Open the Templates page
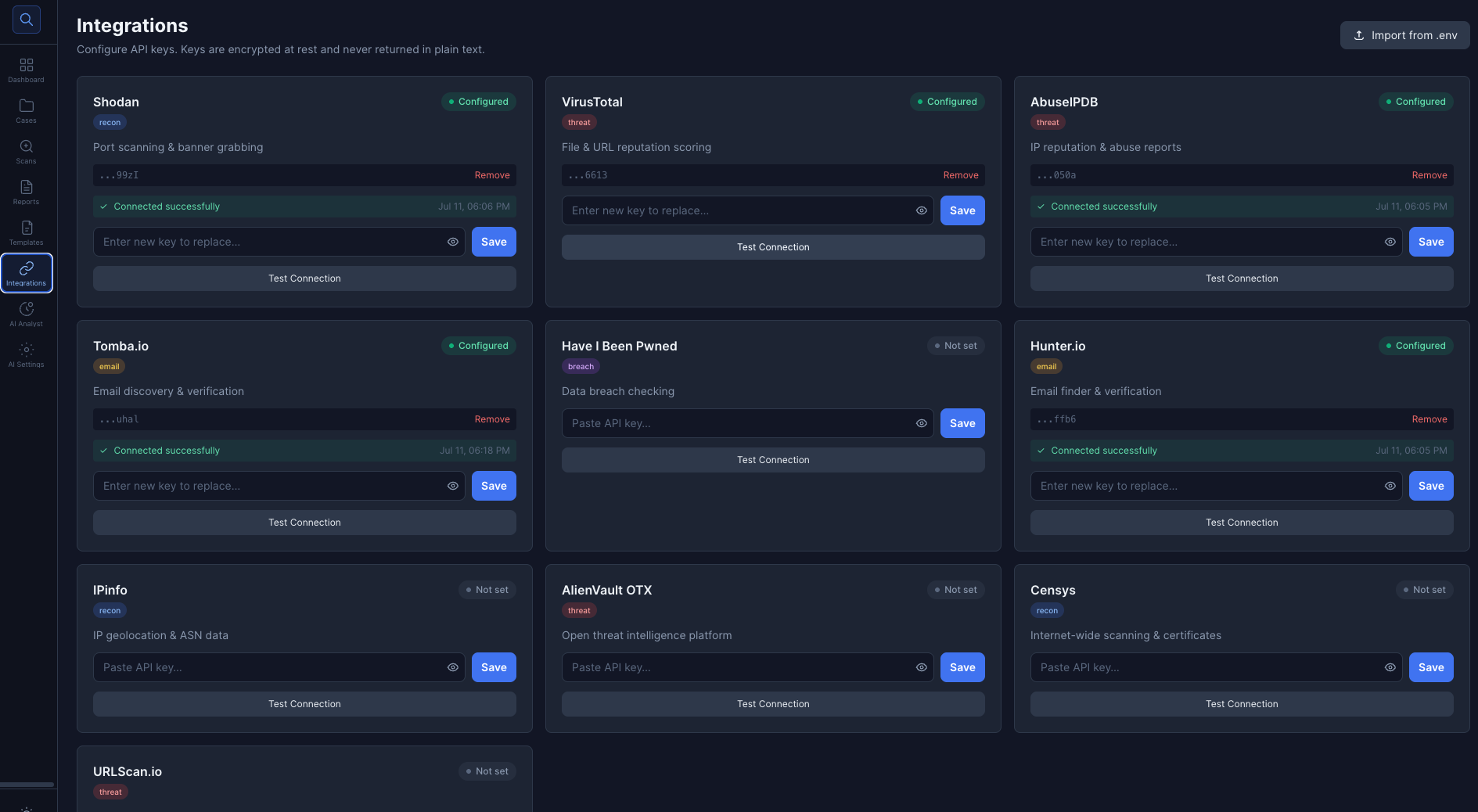Screen dimensions: 1478x812 [27, 232]
